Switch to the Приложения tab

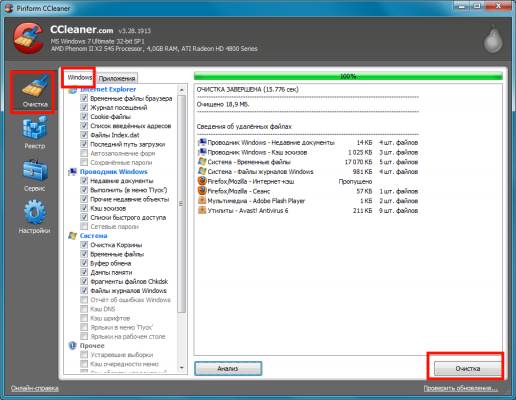[117, 78]
